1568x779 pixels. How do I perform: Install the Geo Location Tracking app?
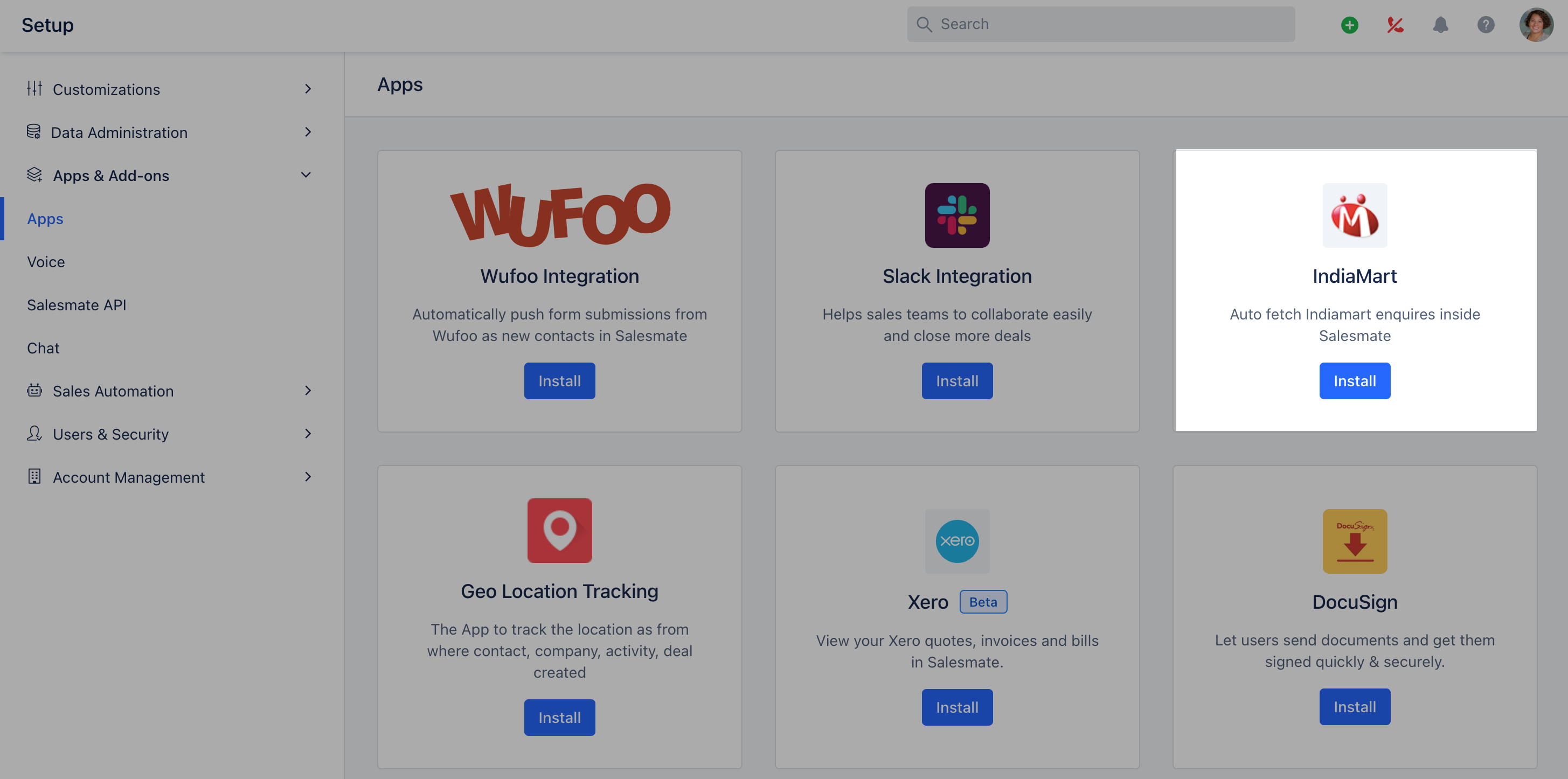click(560, 718)
